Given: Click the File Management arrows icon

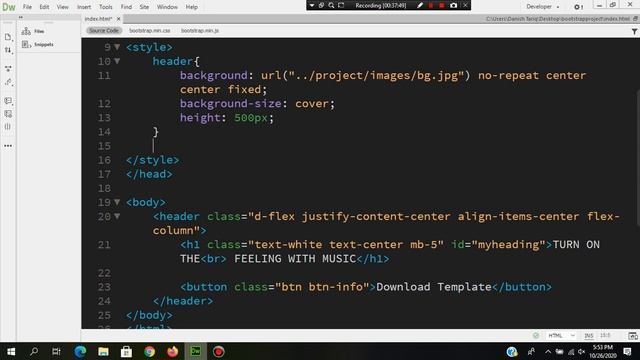Looking at the screenshot, I should click(8, 50).
